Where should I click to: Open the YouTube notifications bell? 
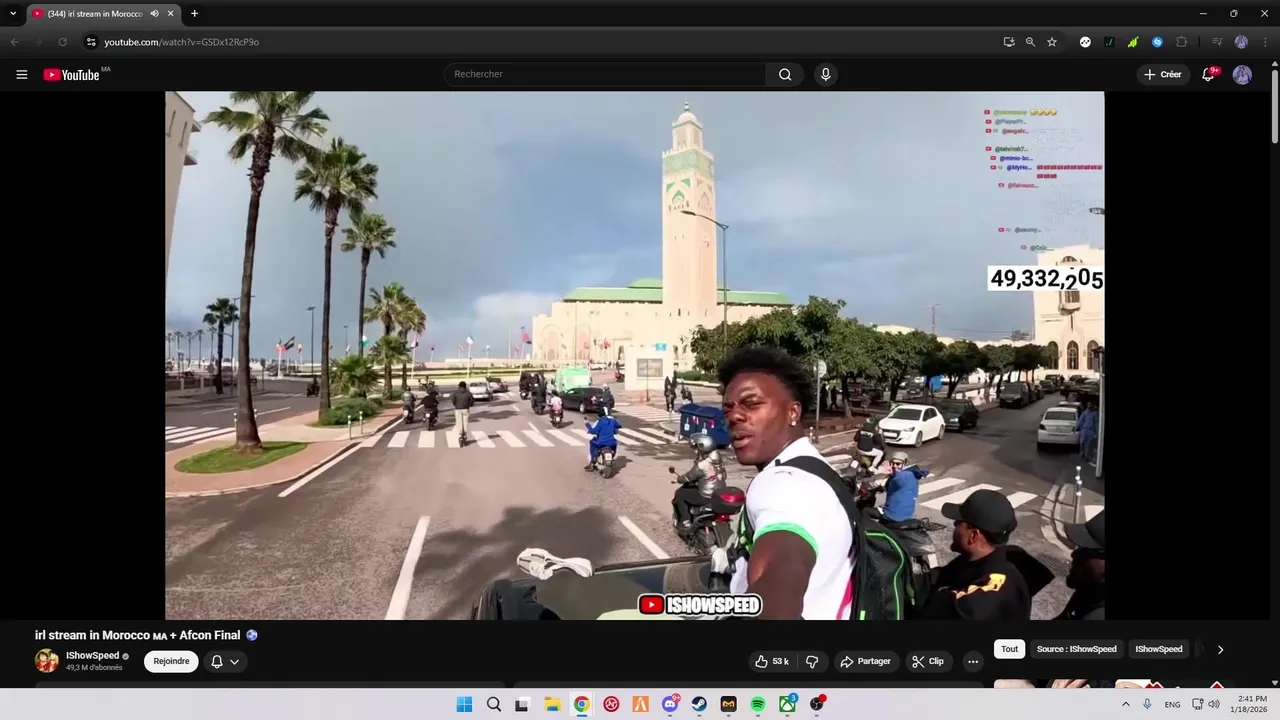tap(1208, 75)
